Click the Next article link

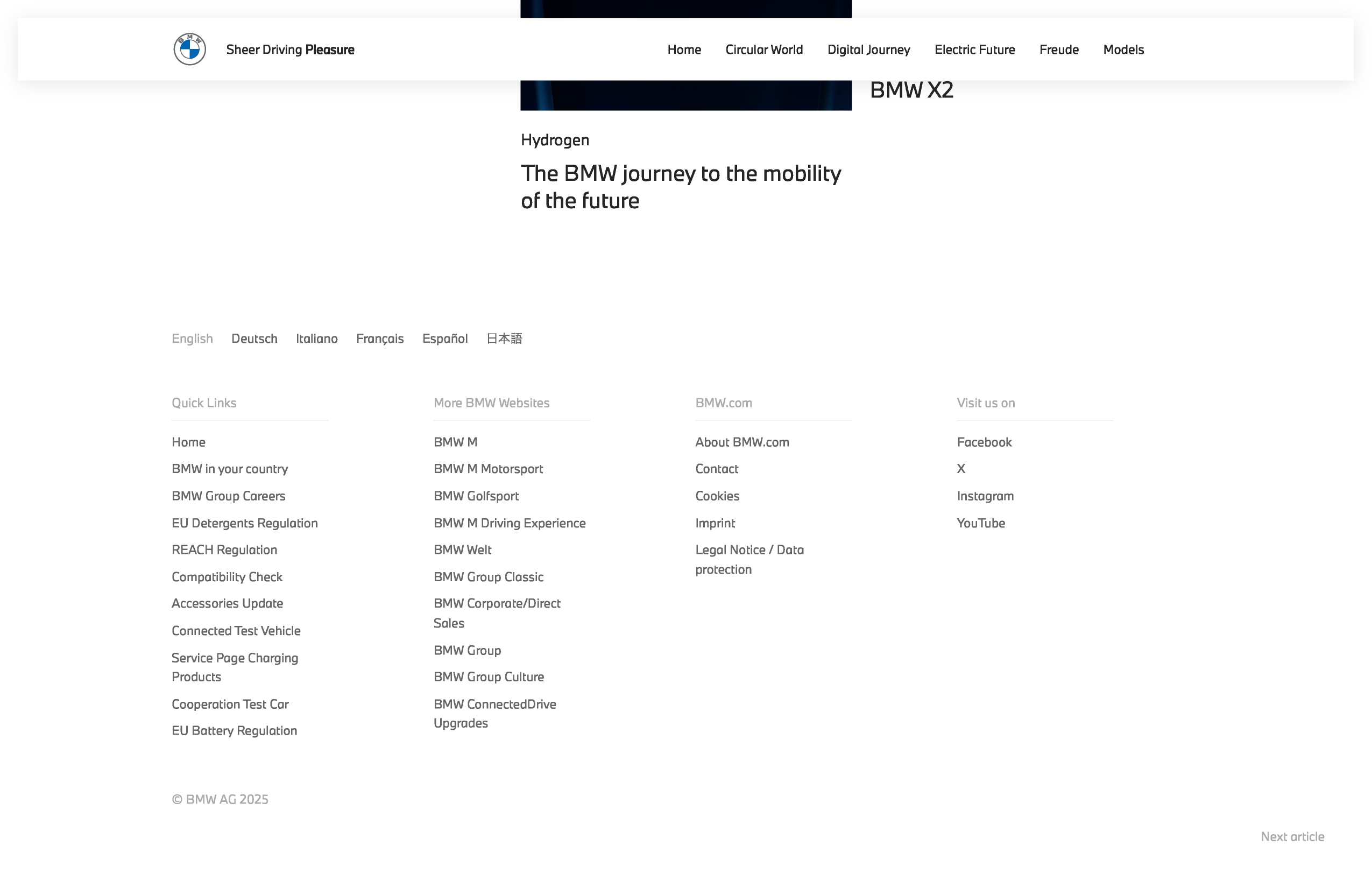(x=1292, y=837)
